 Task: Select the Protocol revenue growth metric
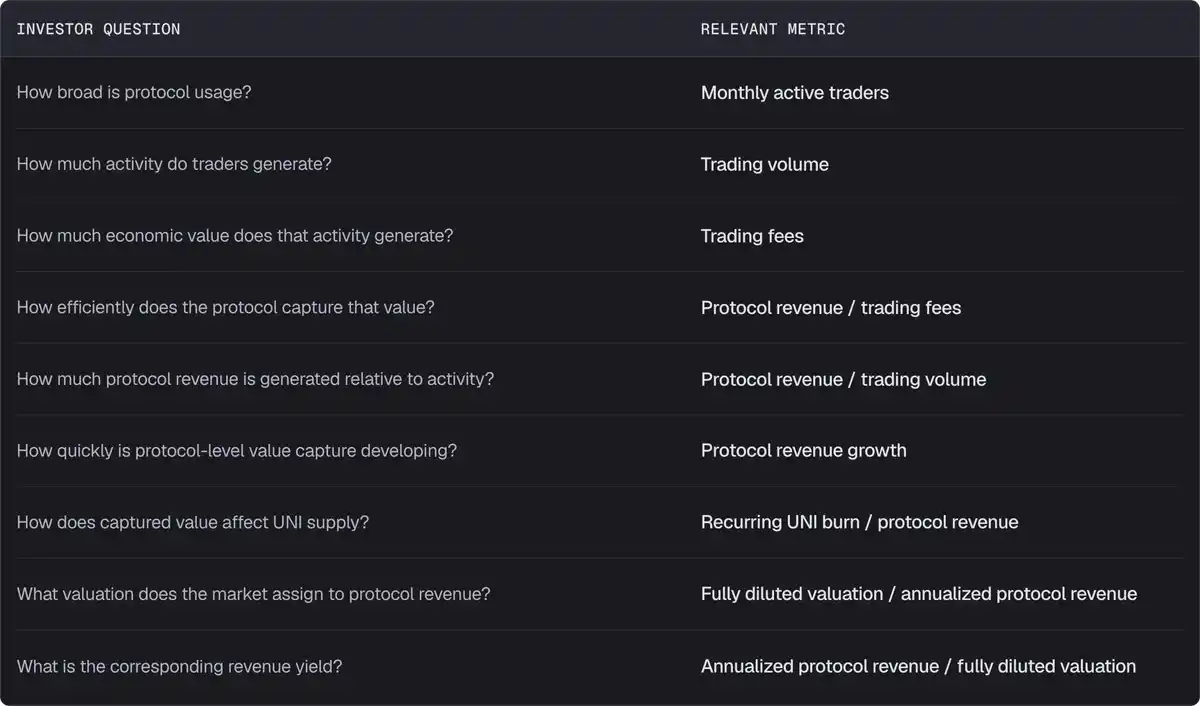(804, 451)
